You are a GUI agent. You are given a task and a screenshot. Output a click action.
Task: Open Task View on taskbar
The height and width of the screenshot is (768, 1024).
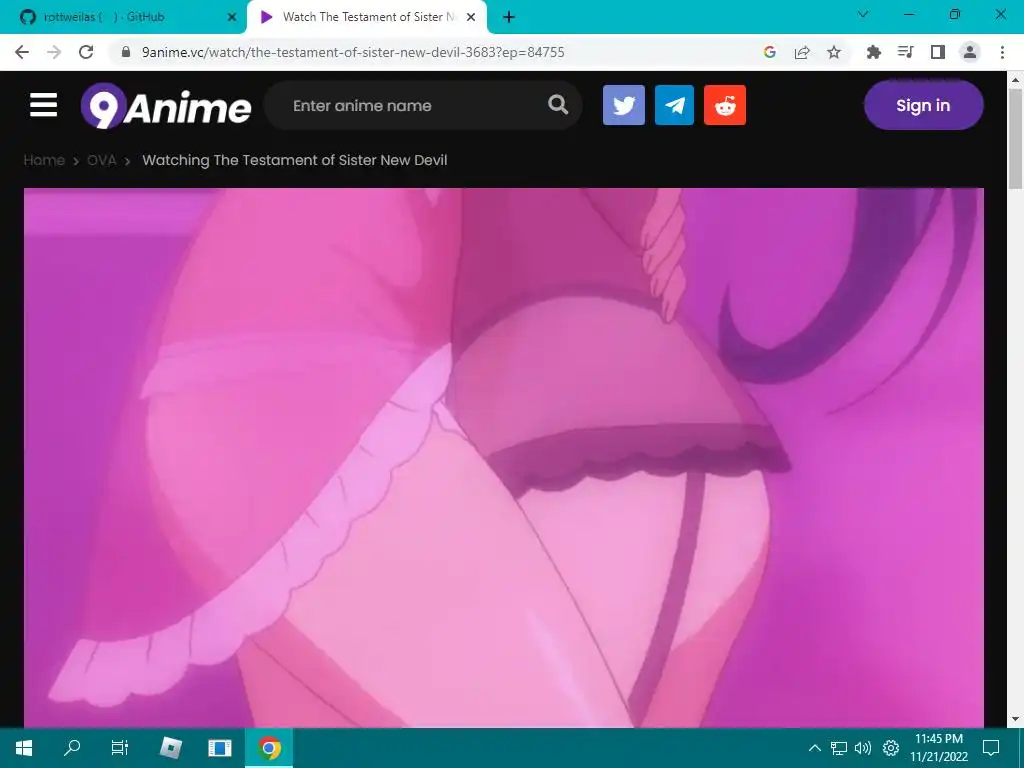coord(120,748)
